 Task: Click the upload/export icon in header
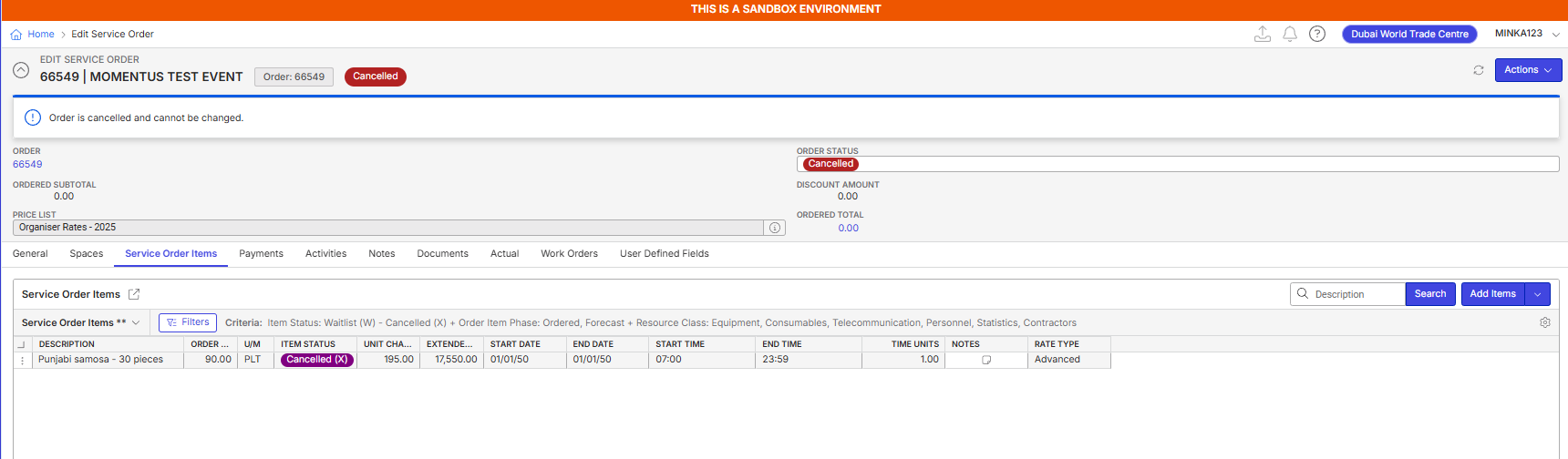tap(1263, 34)
